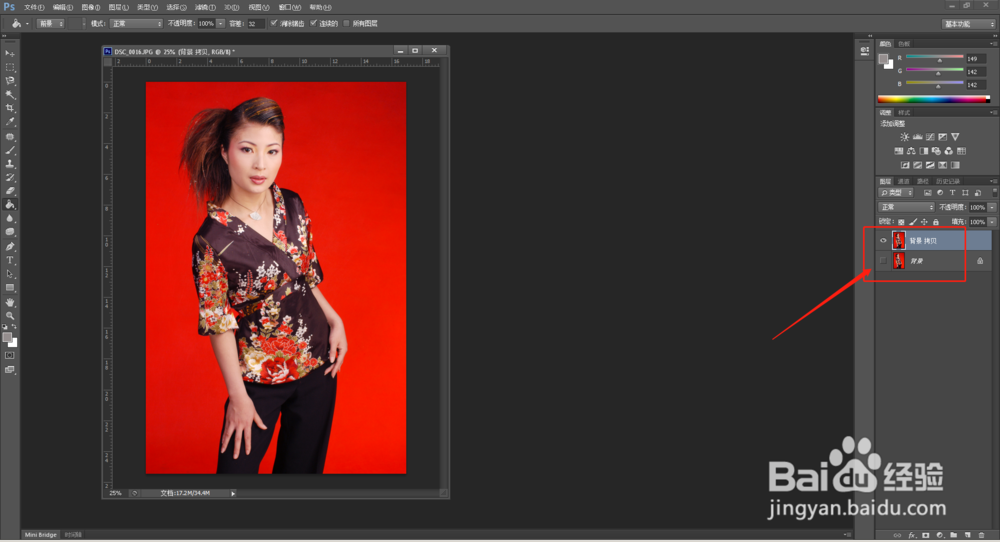Click the delete layer trash icon

[x=982, y=535]
